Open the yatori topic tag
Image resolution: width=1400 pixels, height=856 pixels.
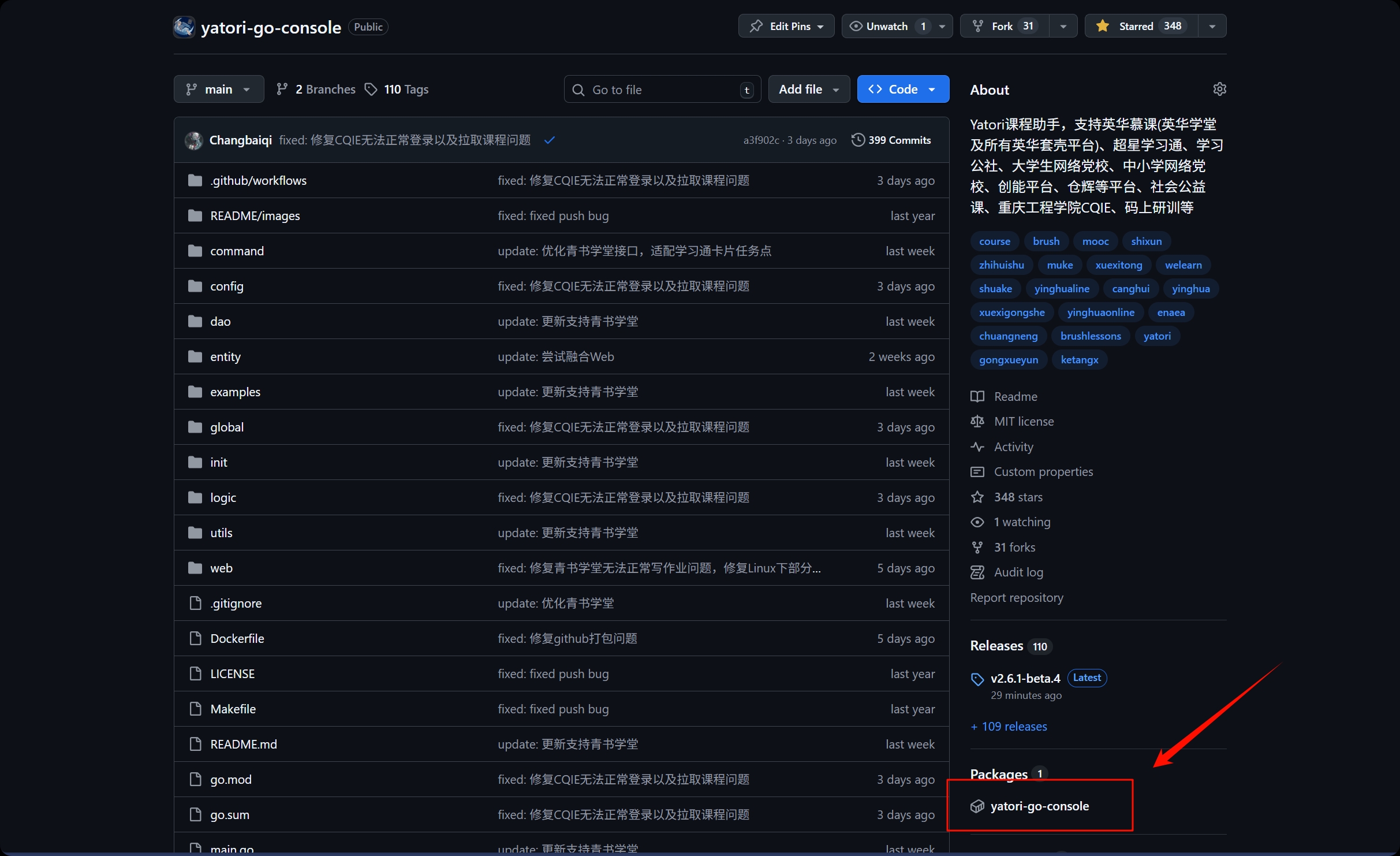(1157, 336)
